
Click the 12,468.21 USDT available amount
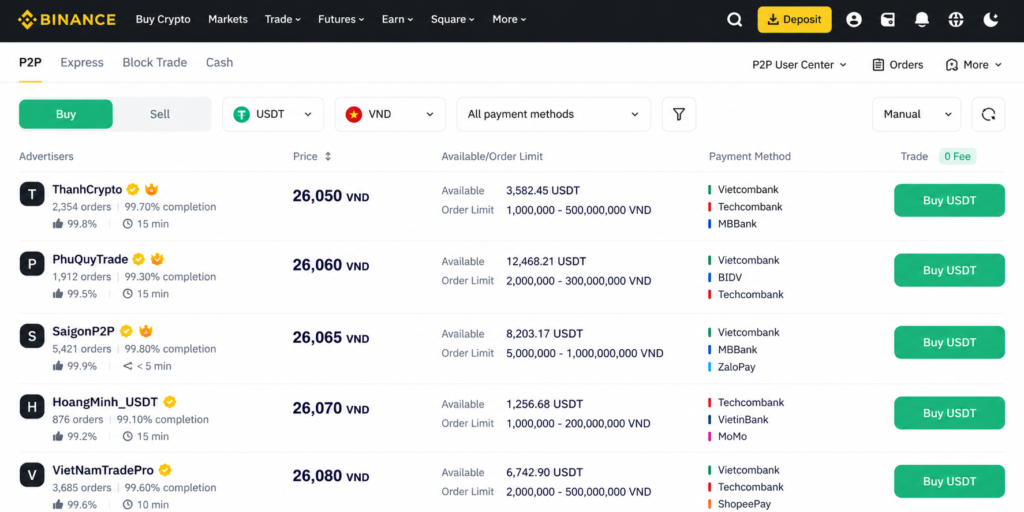click(546, 261)
